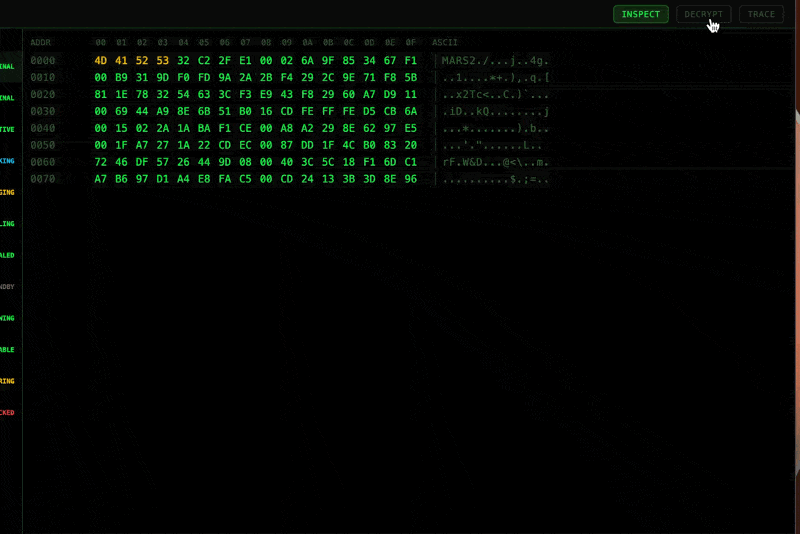Open the TRACE tab

click(761, 14)
